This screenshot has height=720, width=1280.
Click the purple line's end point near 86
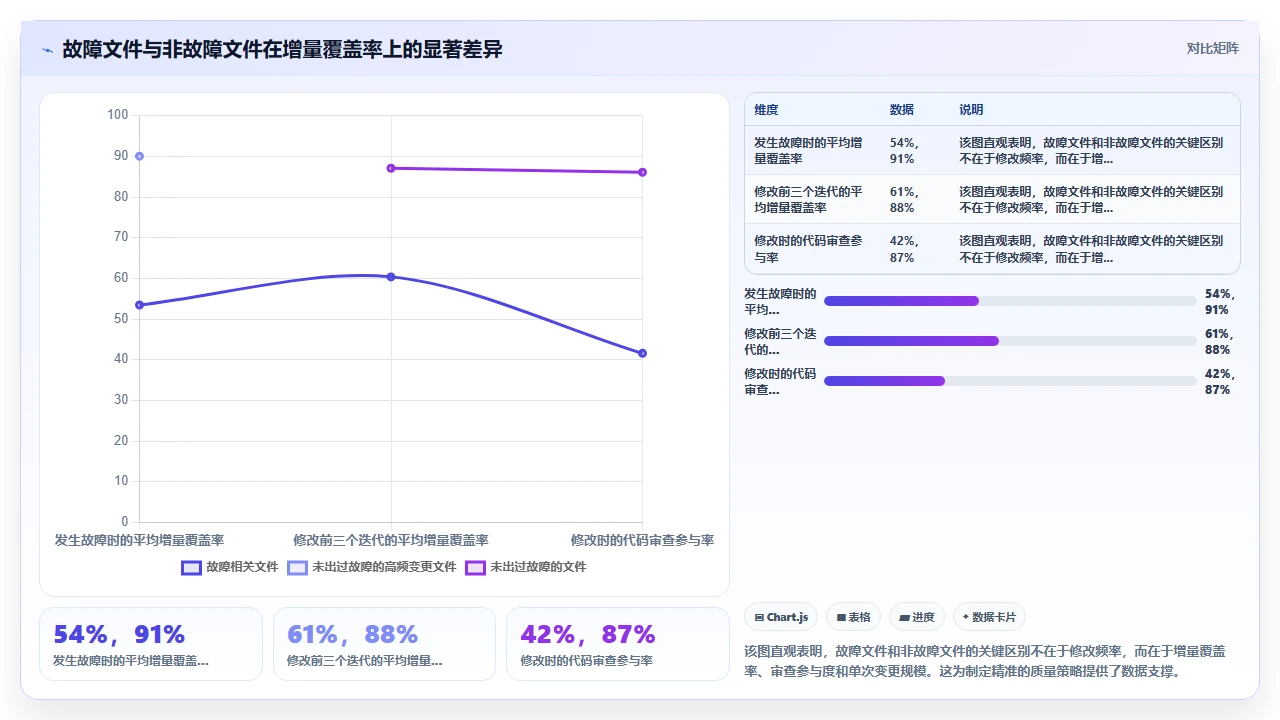642,172
